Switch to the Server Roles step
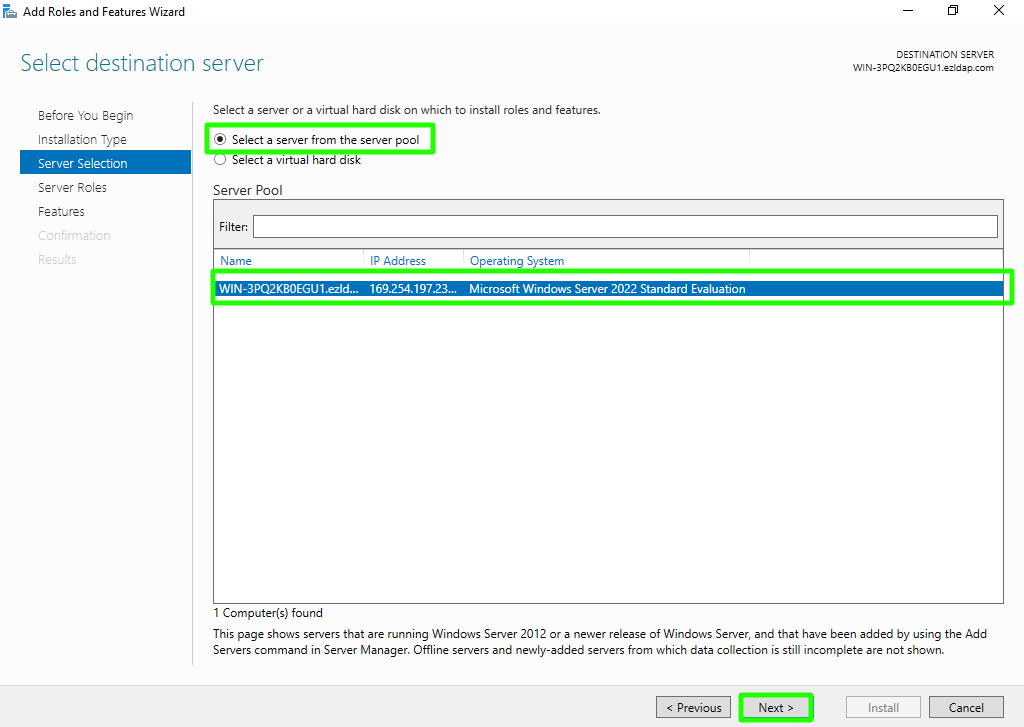 click(x=72, y=188)
